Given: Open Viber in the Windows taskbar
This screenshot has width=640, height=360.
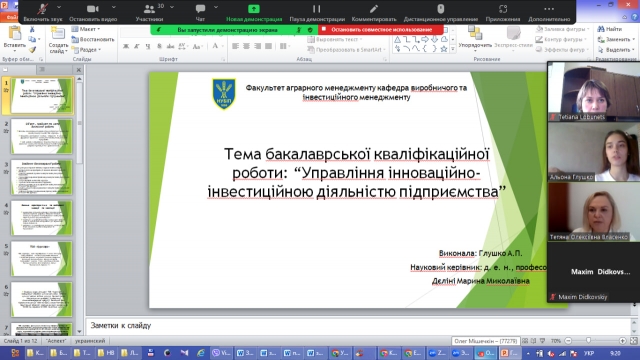Looking at the screenshot, I should [221, 353].
